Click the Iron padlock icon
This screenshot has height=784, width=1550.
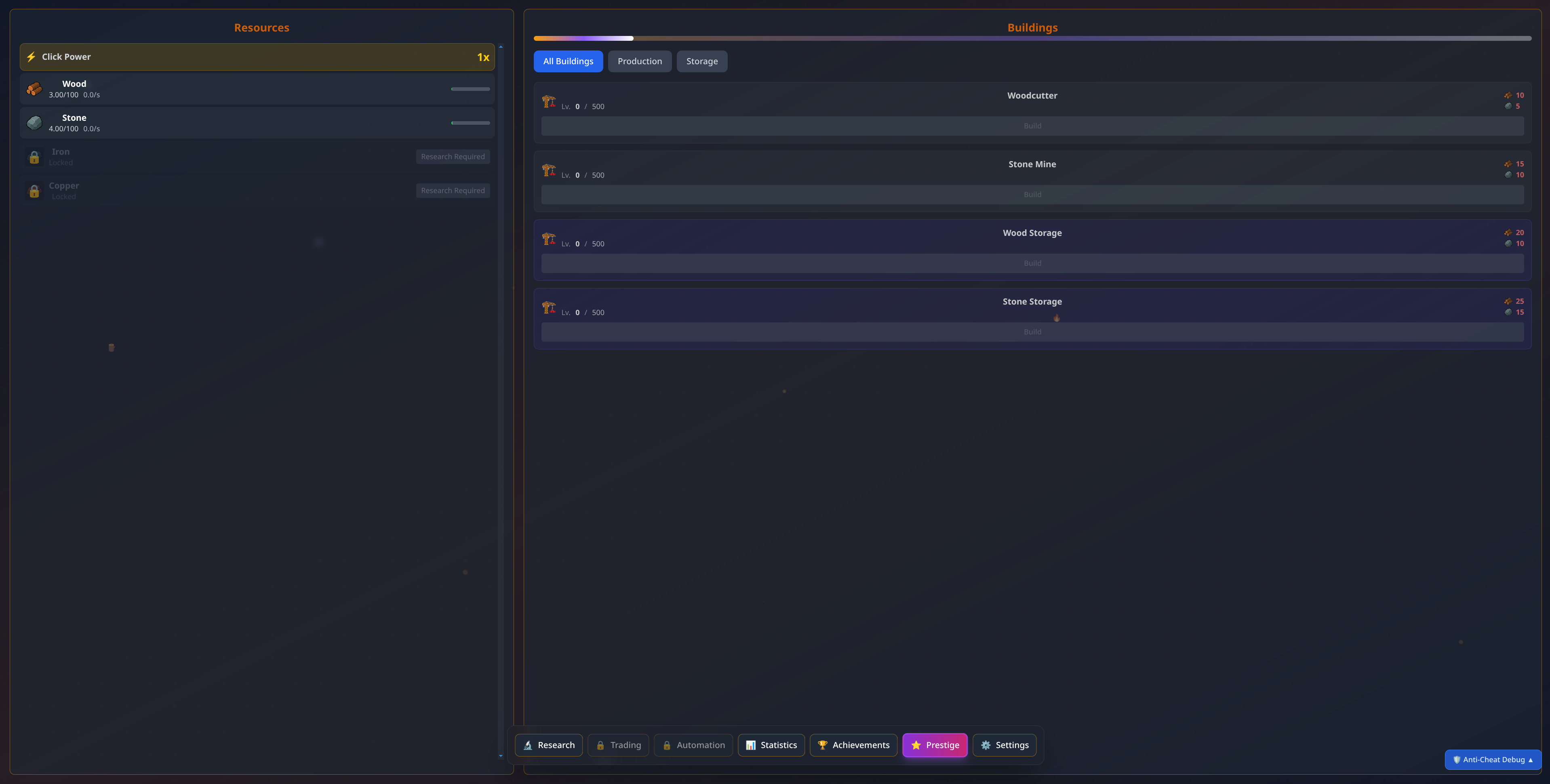pyautogui.click(x=34, y=157)
